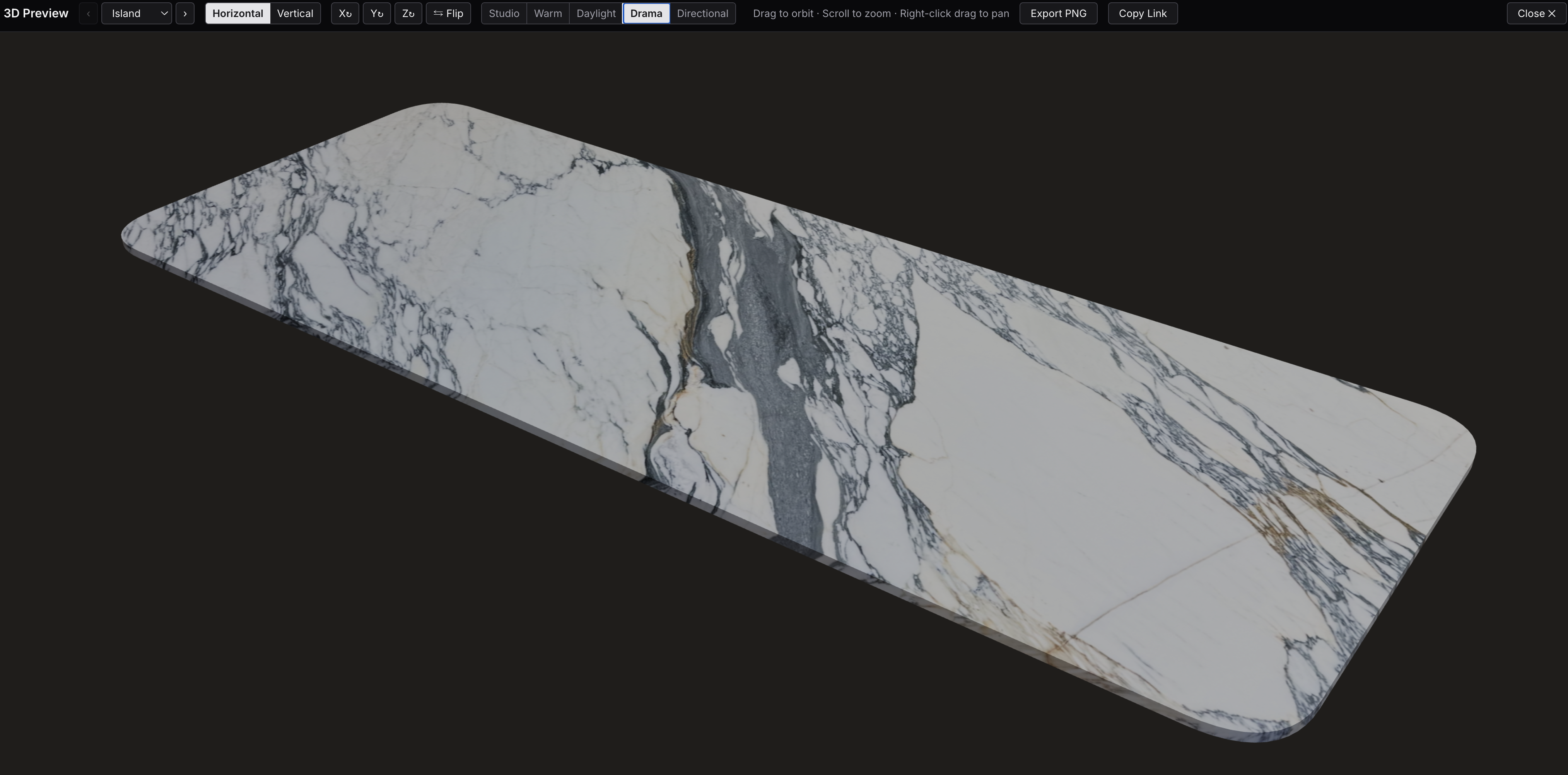Choose Warm lighting preset
This screenshot has width=1568, height=775.
tap(548, 14)
